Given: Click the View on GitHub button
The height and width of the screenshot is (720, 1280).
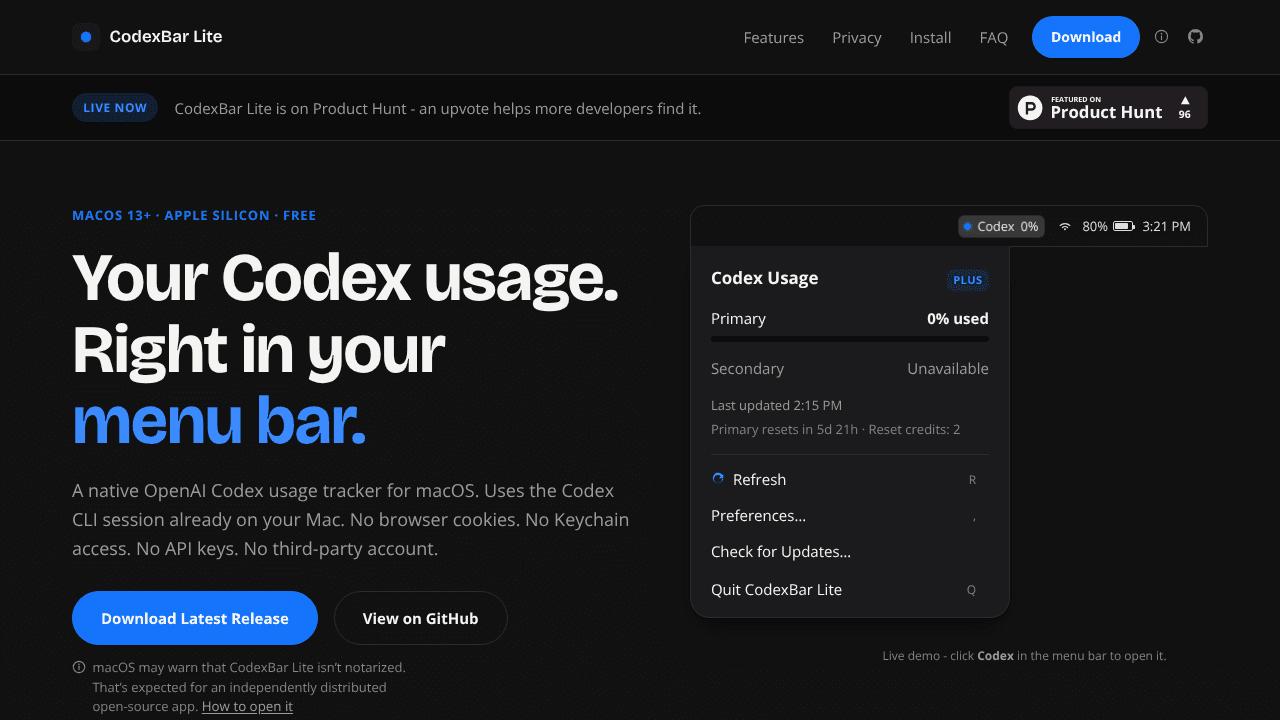Looking at the screenshot, I should pyautogui.click(x=420, y=618).
